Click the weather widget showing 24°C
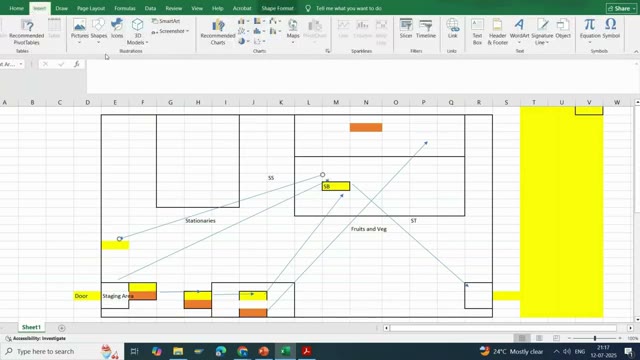Image resolution: width=640 pixels, height=360 pixels. point(511,351)
